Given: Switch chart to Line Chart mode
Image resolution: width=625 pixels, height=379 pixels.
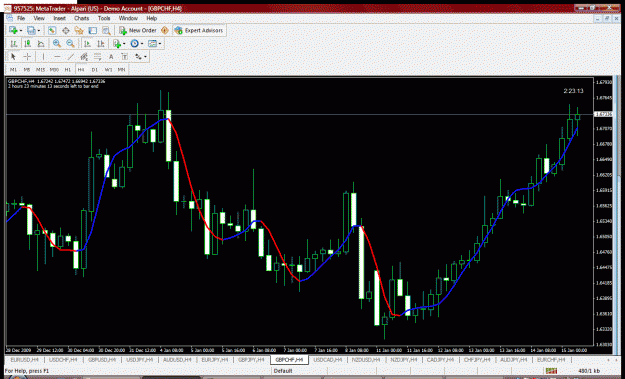Looking at the screenshot, I should point(41,43).
